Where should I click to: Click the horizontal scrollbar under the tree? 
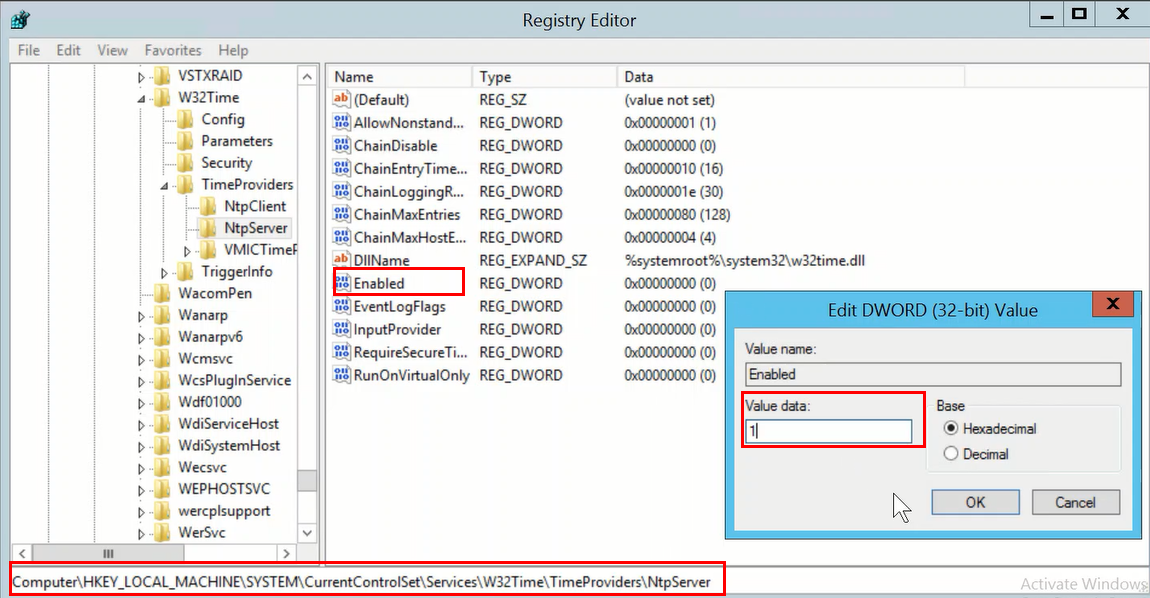pyautogui.click(x=108, y=552)
